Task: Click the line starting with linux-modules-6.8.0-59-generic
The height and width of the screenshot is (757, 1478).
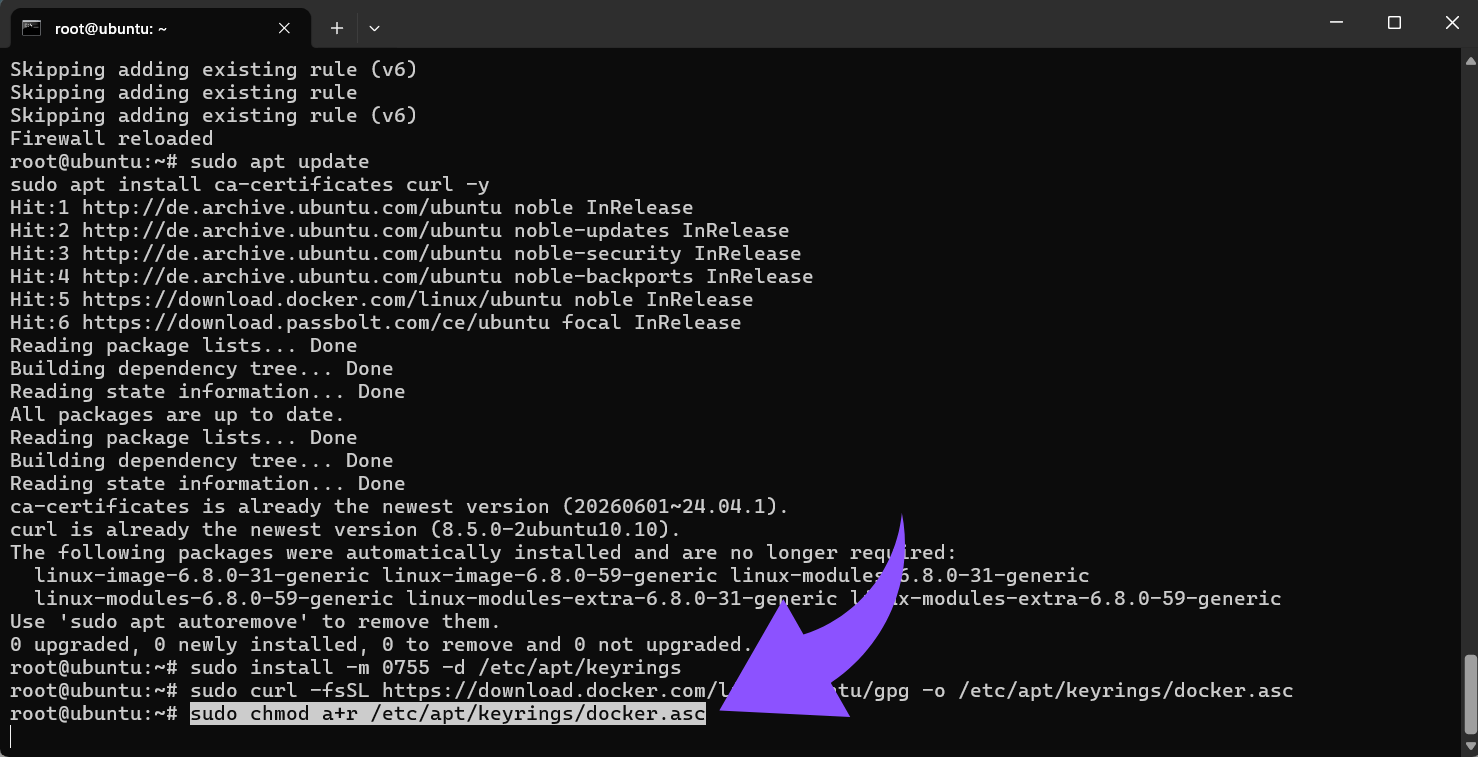Action: tap(658, 598)
